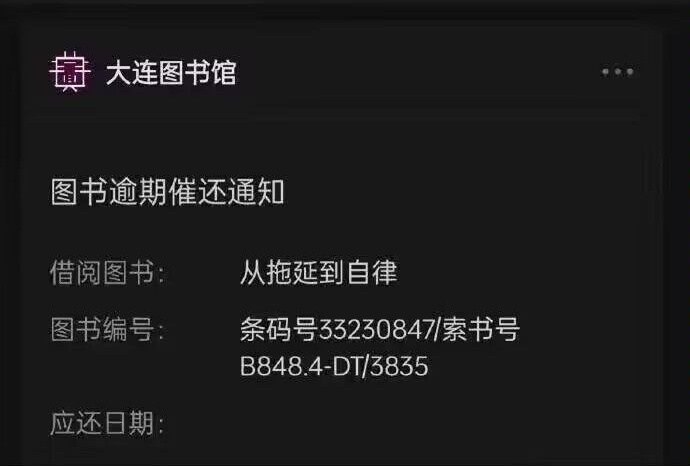Image resolution: width=690 pixels, height=466 pixels.
Task: Tap the dark margin right of the card
Action: point(675,242)
